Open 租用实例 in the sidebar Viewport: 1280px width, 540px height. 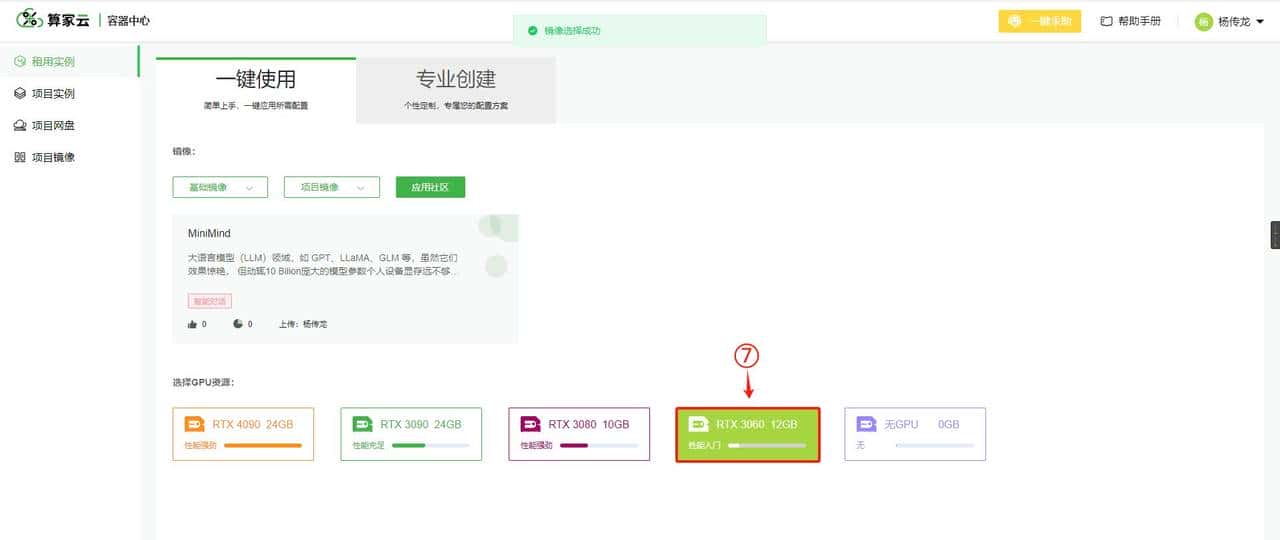[x=69, y=62]
